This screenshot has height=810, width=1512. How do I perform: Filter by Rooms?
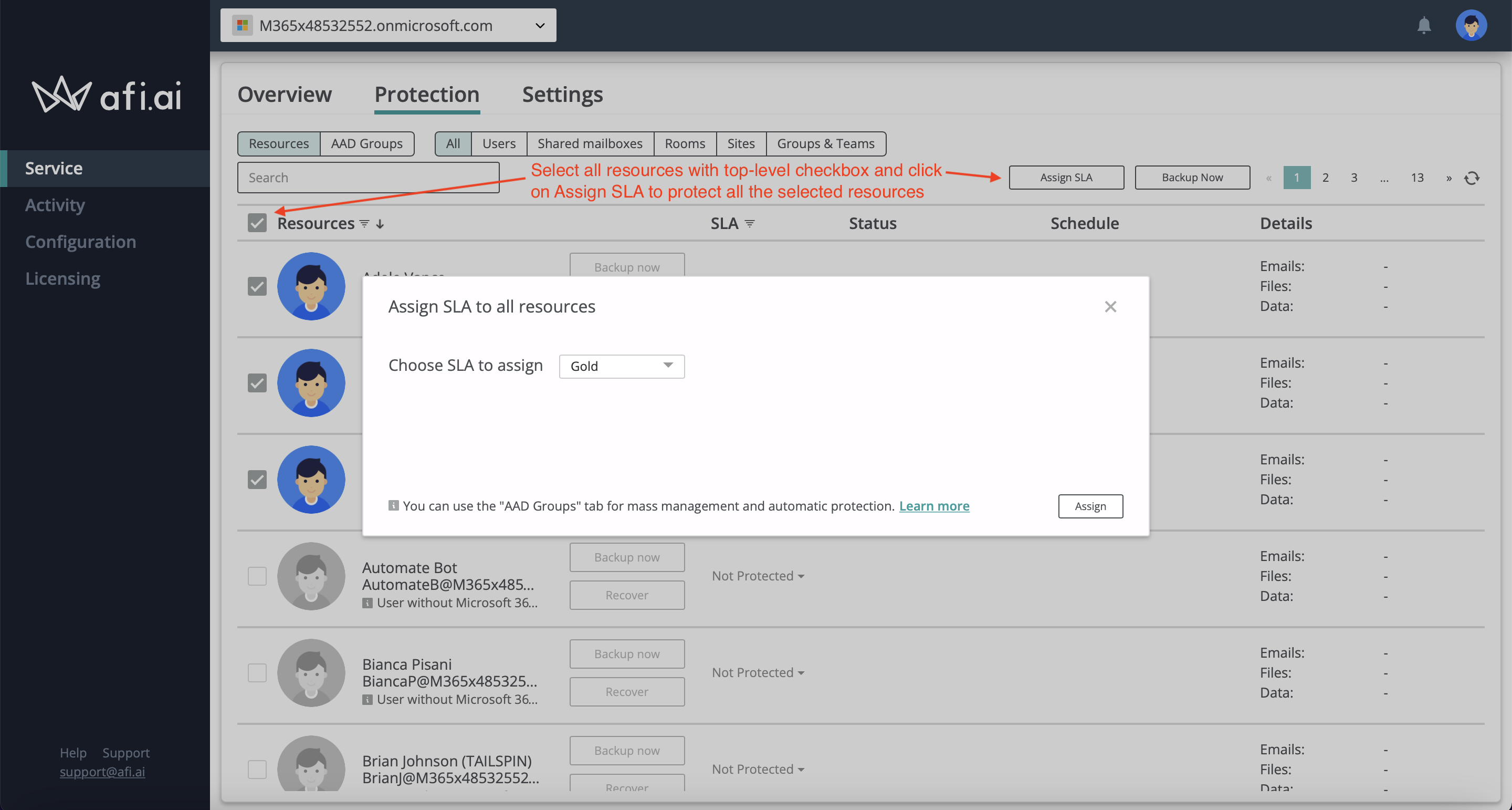pos(685,143)
